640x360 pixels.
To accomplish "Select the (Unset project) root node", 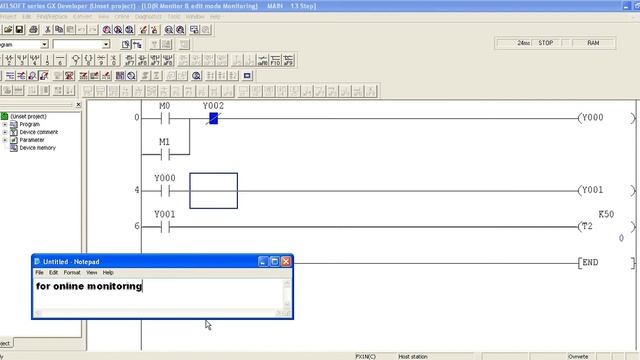I will [28, 116].
